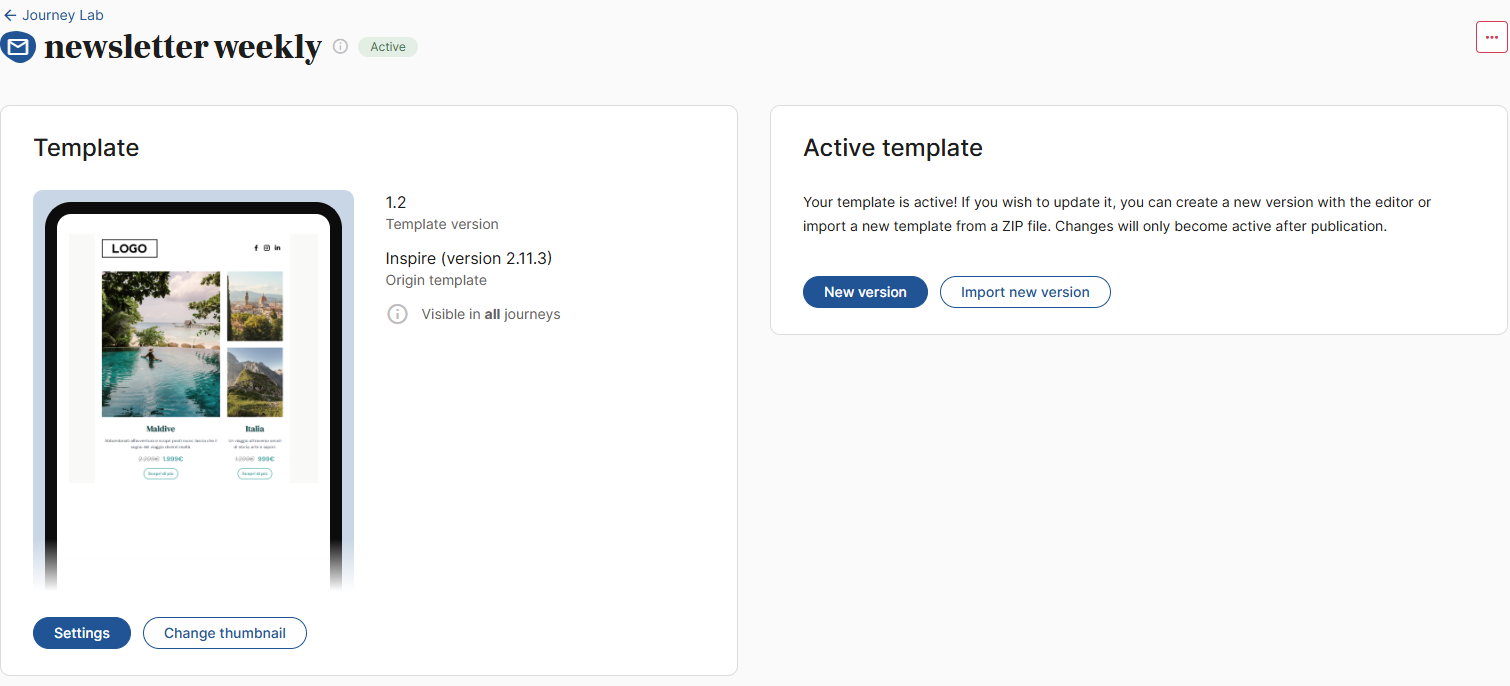Go back to Journey Lab via arrow
The width and height of the screenshot is (1510, 686).
10,15
